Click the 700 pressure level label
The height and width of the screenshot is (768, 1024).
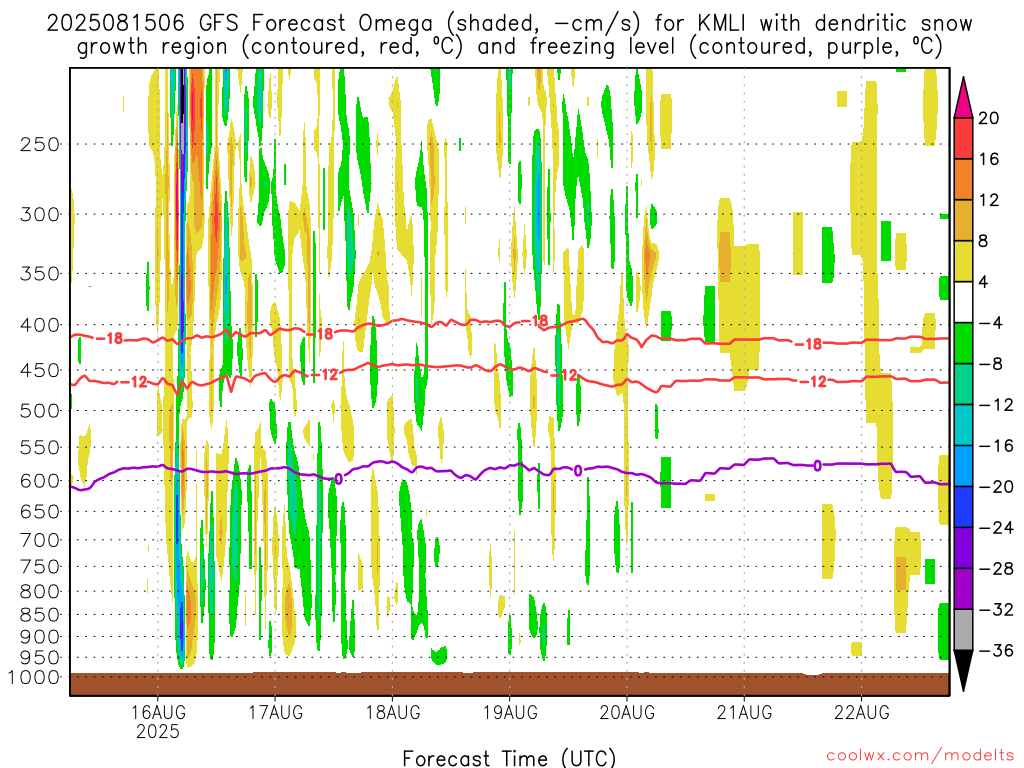click(40, 540)
